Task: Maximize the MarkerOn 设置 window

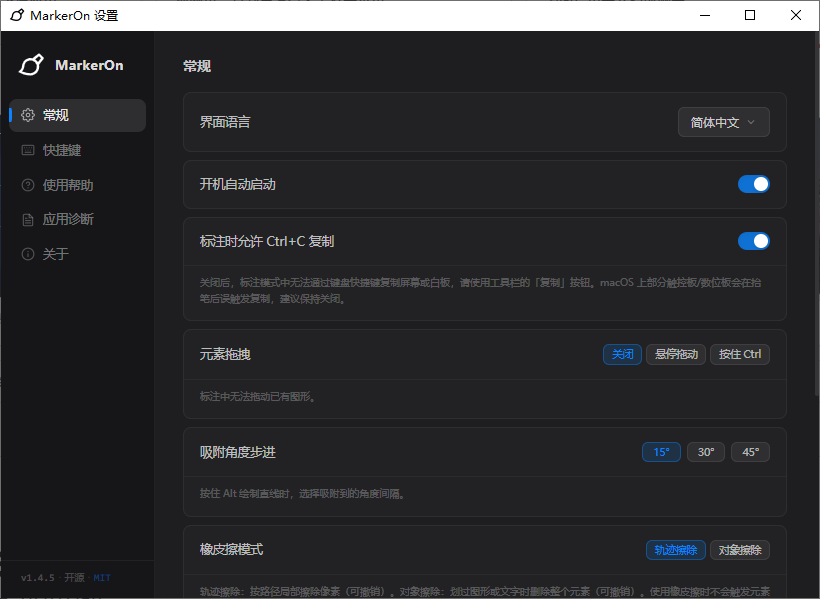Action: [x=750, y=15]
